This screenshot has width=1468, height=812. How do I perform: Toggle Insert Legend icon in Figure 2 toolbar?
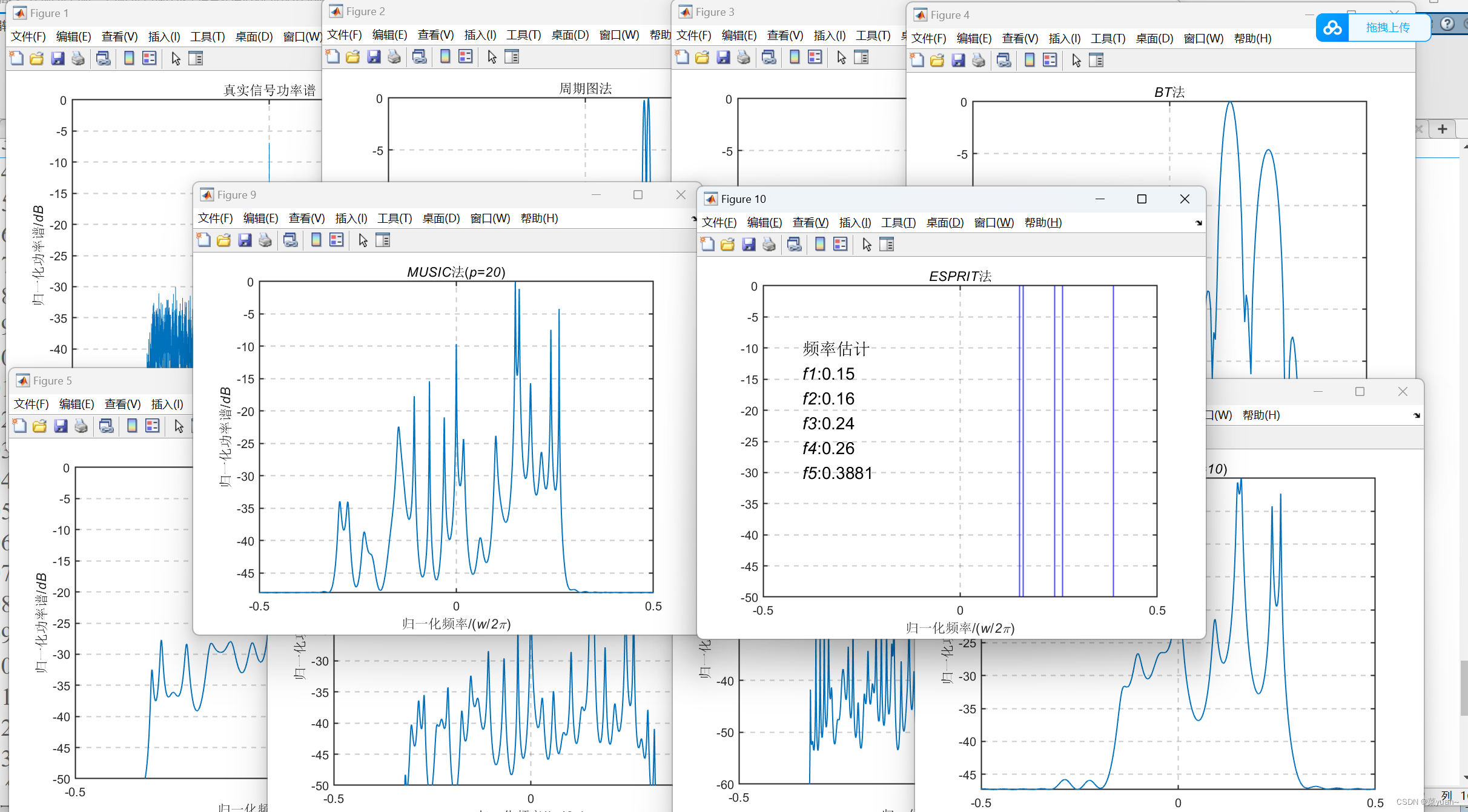[x=466, y=57]
